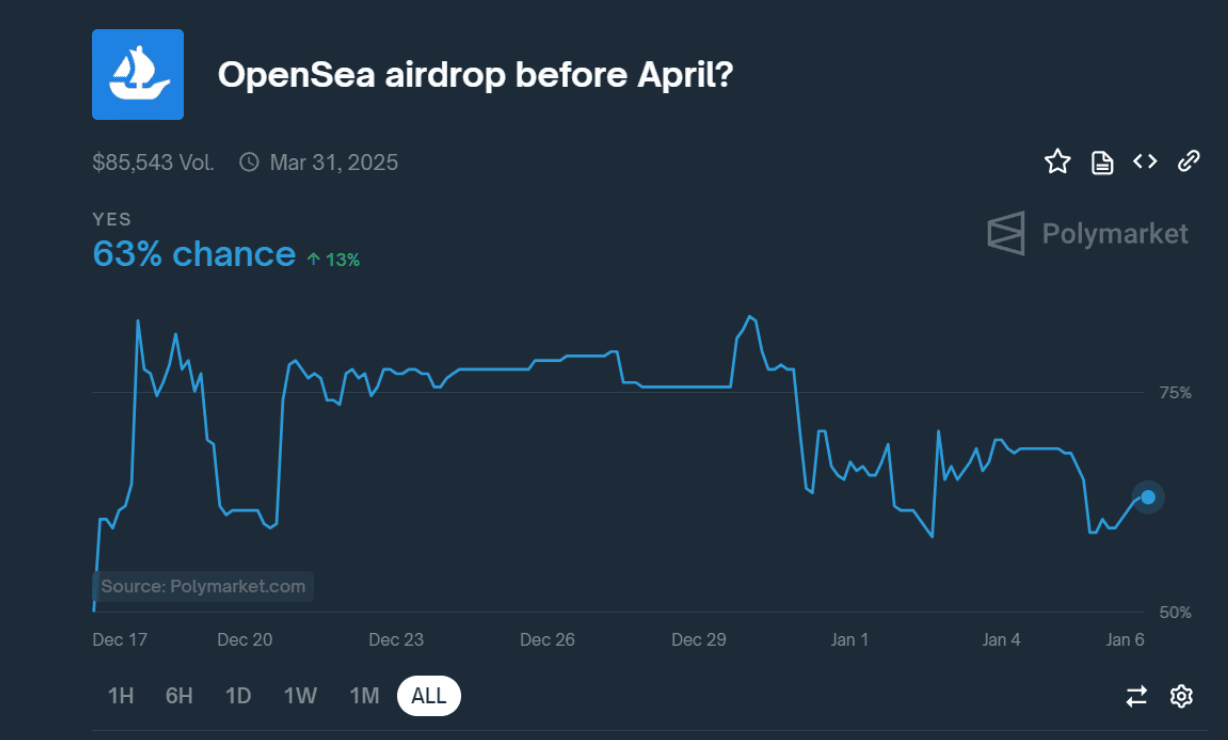Screen dimensions: 1228x740
Task: Select the 1M time range
Action: tap(364, 696)
